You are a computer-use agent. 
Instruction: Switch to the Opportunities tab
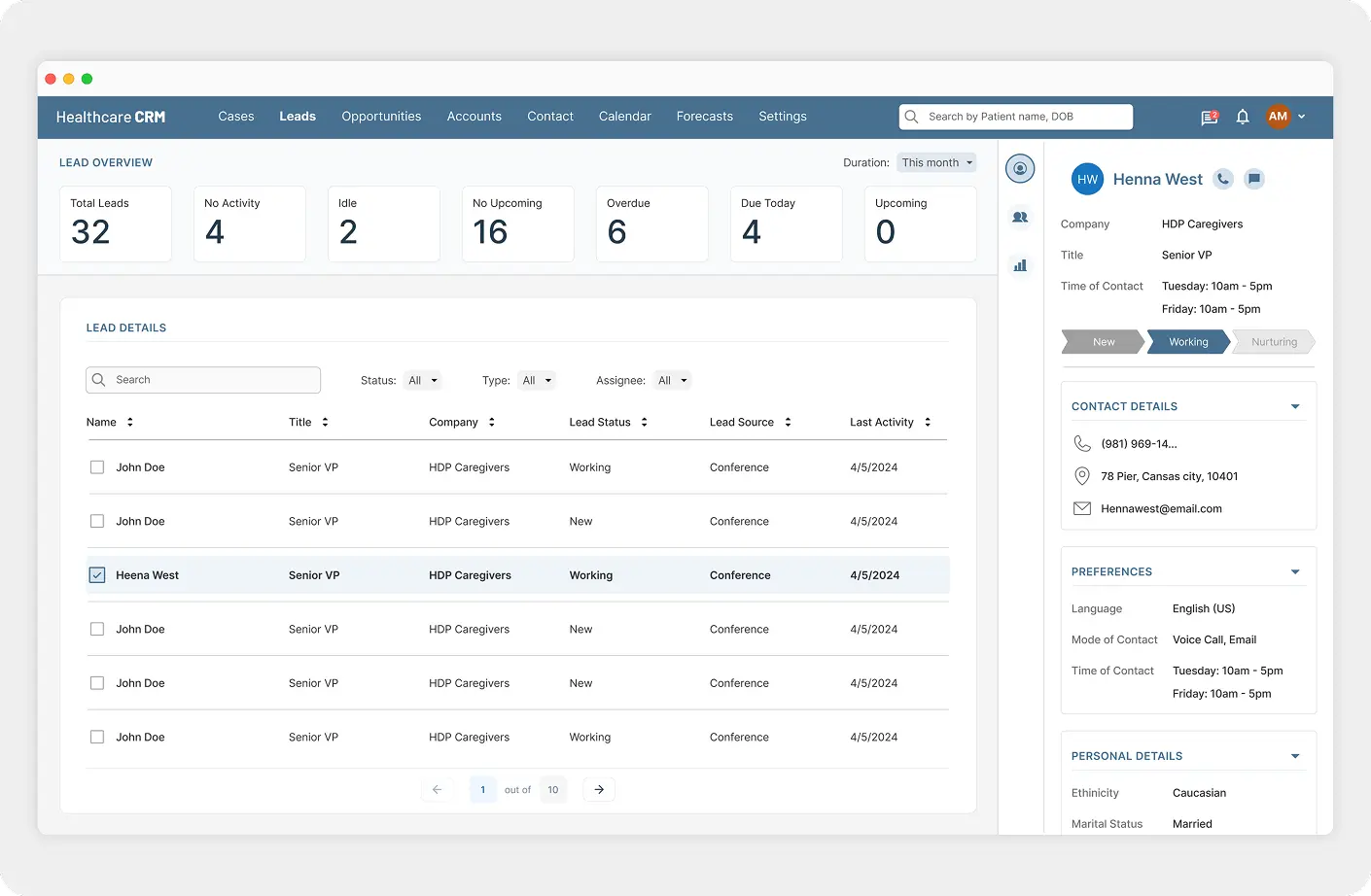pos(381,116)
